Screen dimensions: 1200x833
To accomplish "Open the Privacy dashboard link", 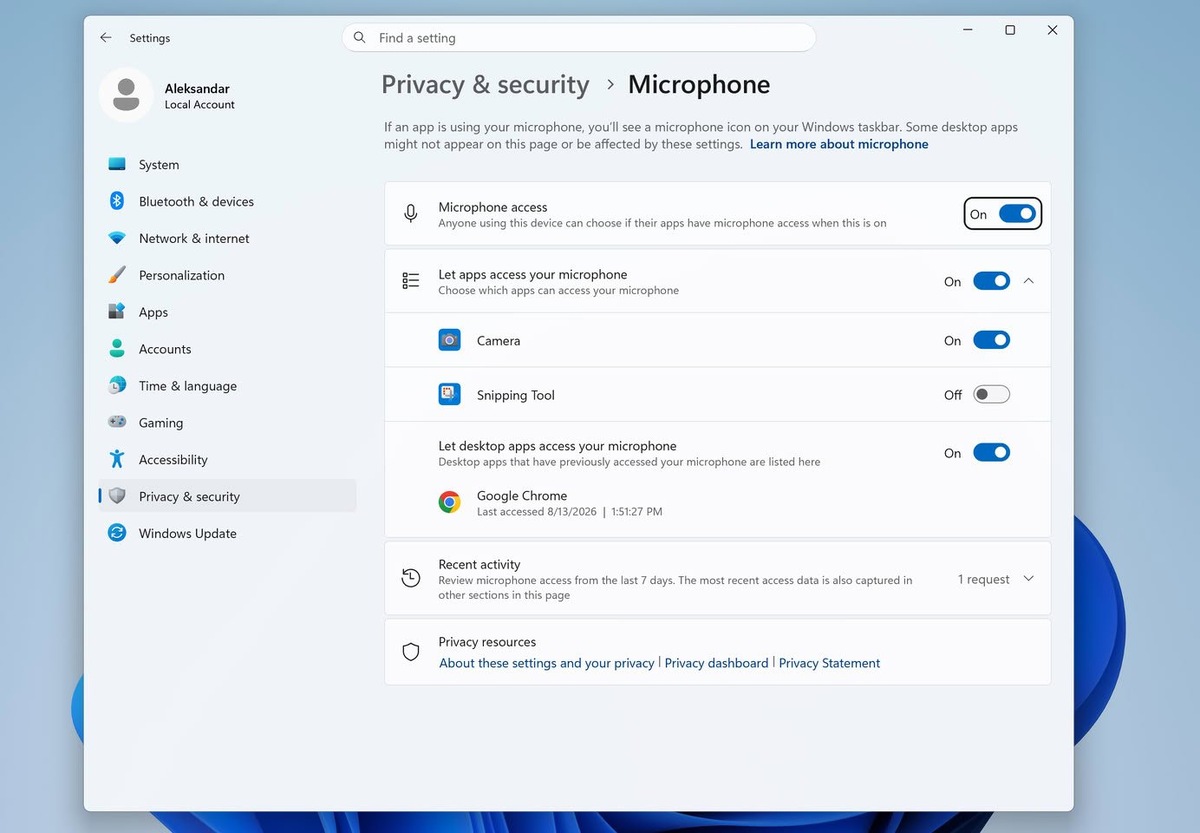I will (717, 663).
